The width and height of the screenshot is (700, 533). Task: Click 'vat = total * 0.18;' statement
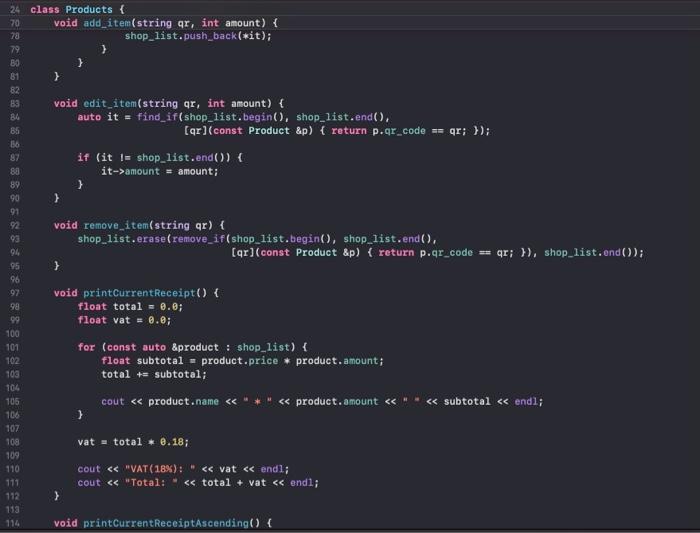click(133, 442)
